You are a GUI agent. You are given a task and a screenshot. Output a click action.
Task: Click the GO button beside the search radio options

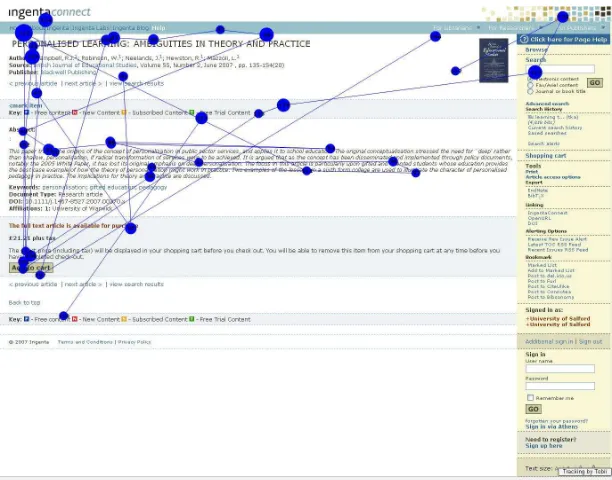(x=595, y=83)
